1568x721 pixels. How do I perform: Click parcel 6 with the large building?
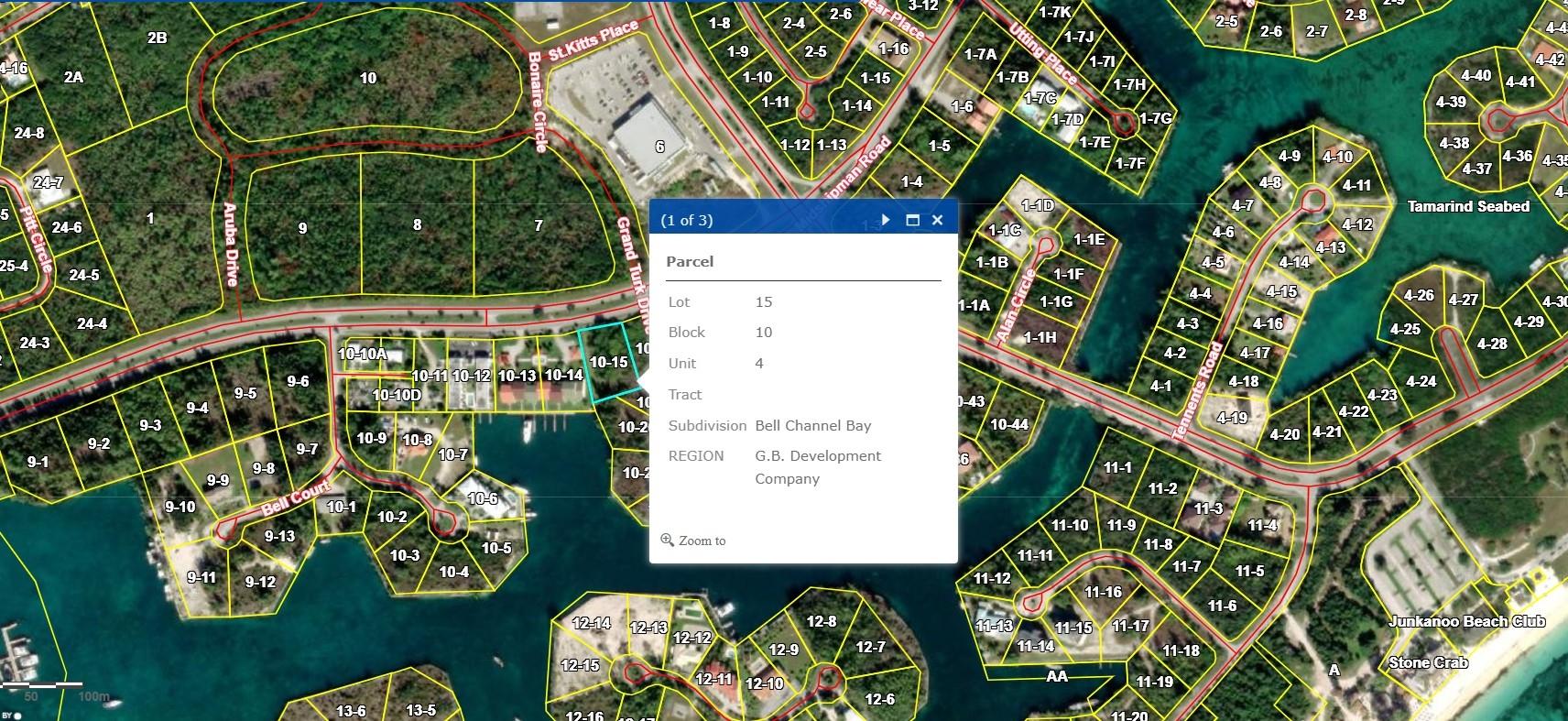pos(659,147)
